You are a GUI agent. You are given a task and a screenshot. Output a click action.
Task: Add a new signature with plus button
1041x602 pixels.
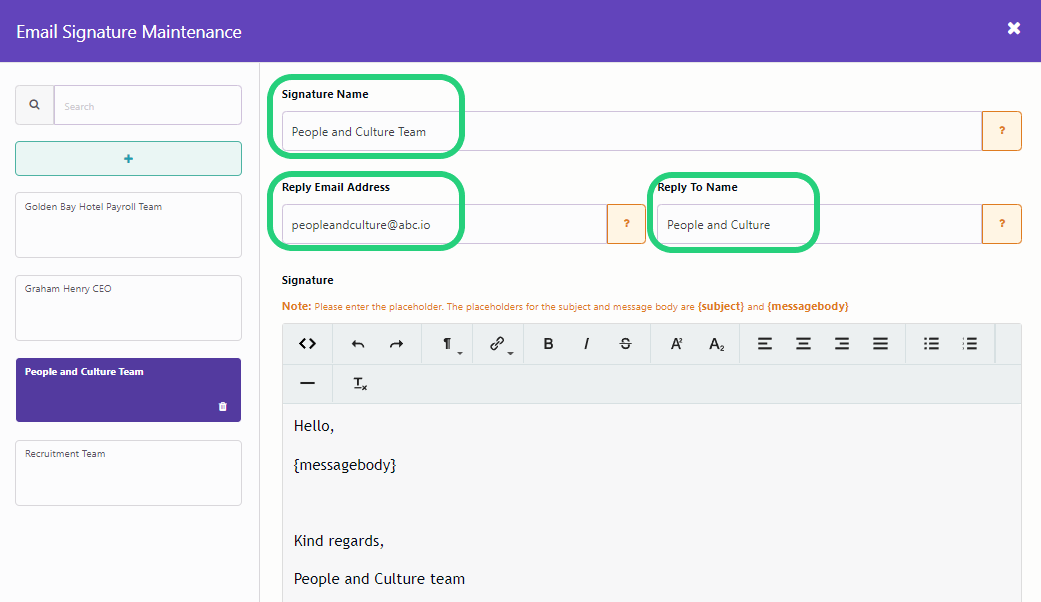(x=128, y=159)
